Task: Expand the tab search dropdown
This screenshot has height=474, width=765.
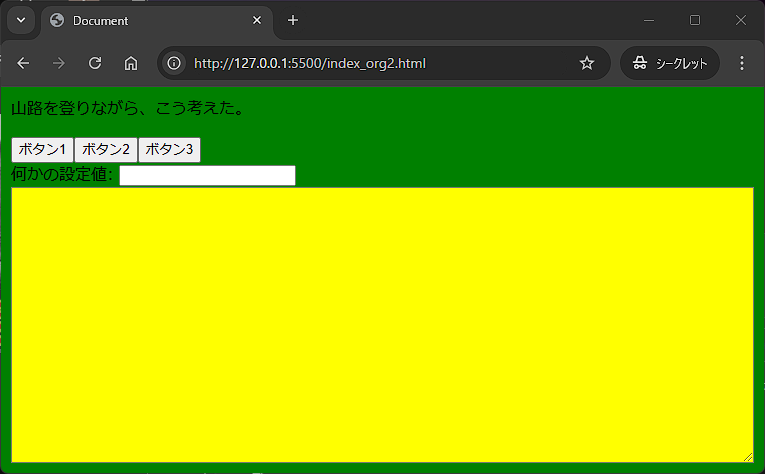Action: pos(21,20)
